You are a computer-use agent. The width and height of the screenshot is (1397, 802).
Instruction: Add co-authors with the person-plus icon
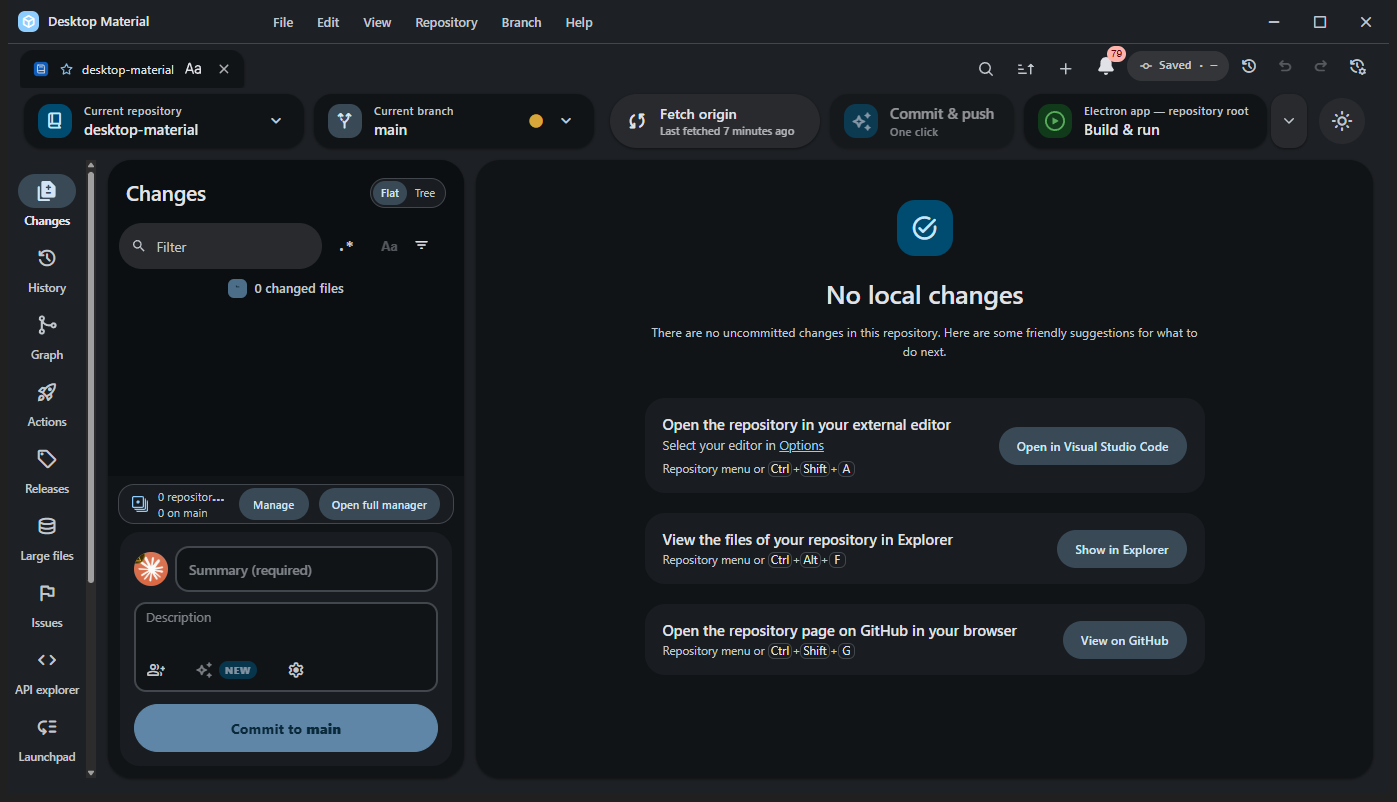pyautogui.click(x=156, y=670)
